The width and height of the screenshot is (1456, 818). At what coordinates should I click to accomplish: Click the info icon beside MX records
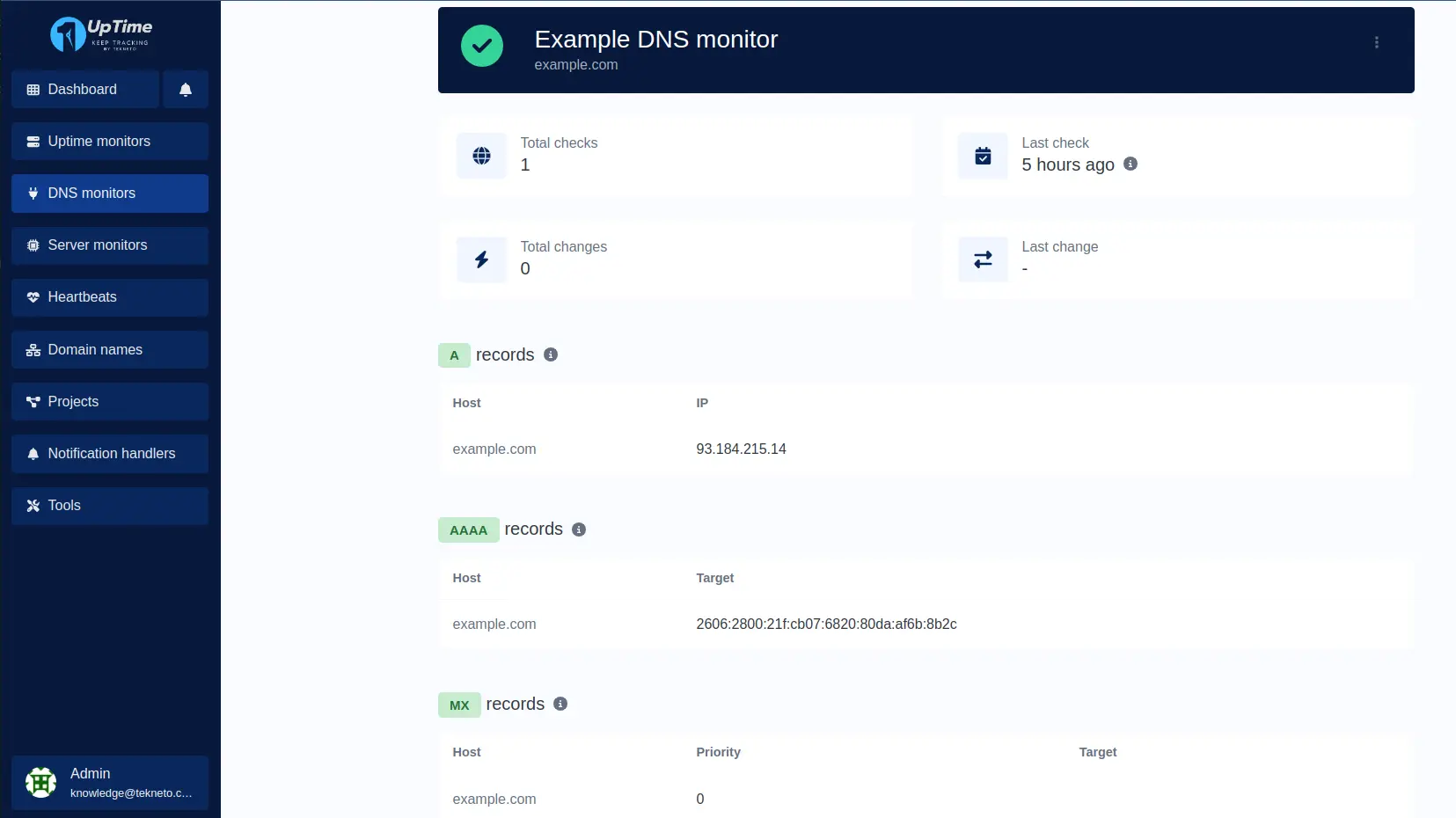click(560, 704)
